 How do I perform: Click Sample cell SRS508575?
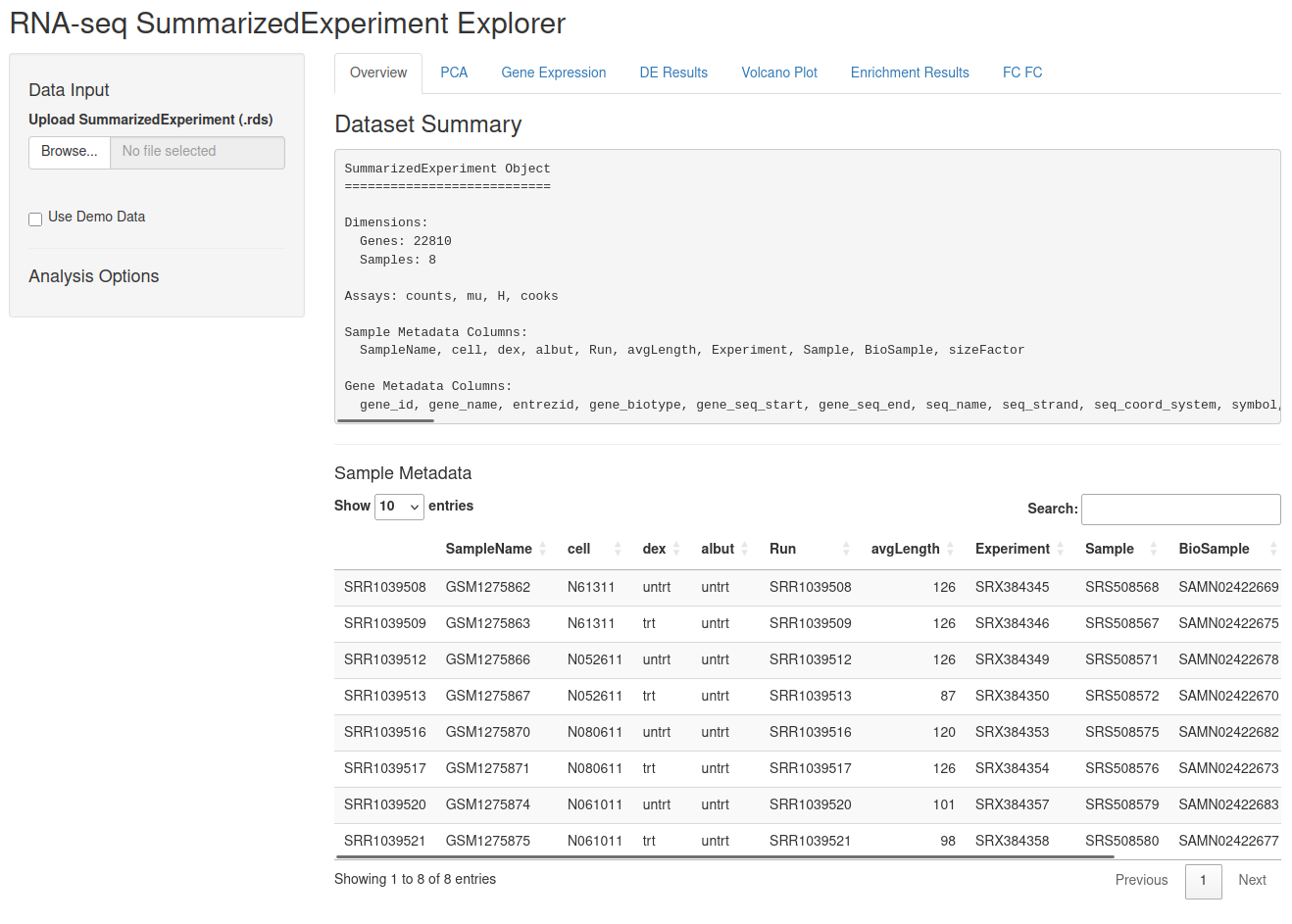click(x=1121, y=732)
